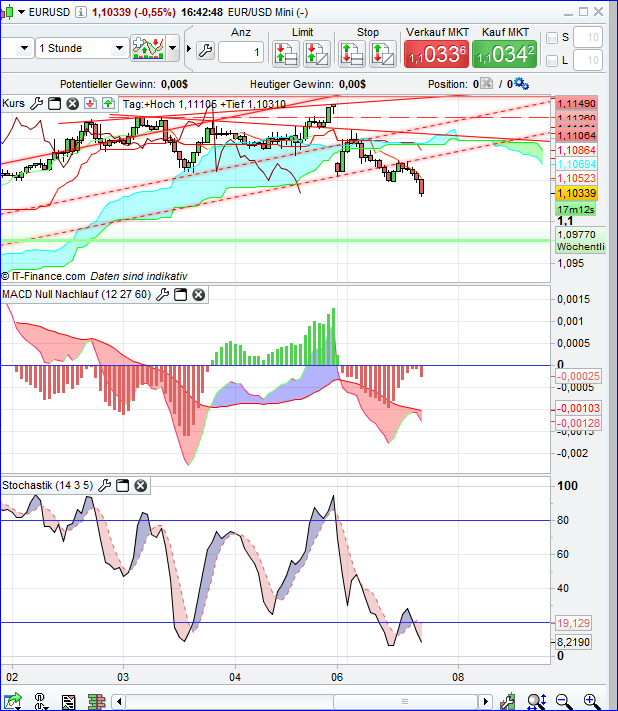Open the EURUSD instrument info icon
The height and width of the screenshot is (711, 618).
80,12
